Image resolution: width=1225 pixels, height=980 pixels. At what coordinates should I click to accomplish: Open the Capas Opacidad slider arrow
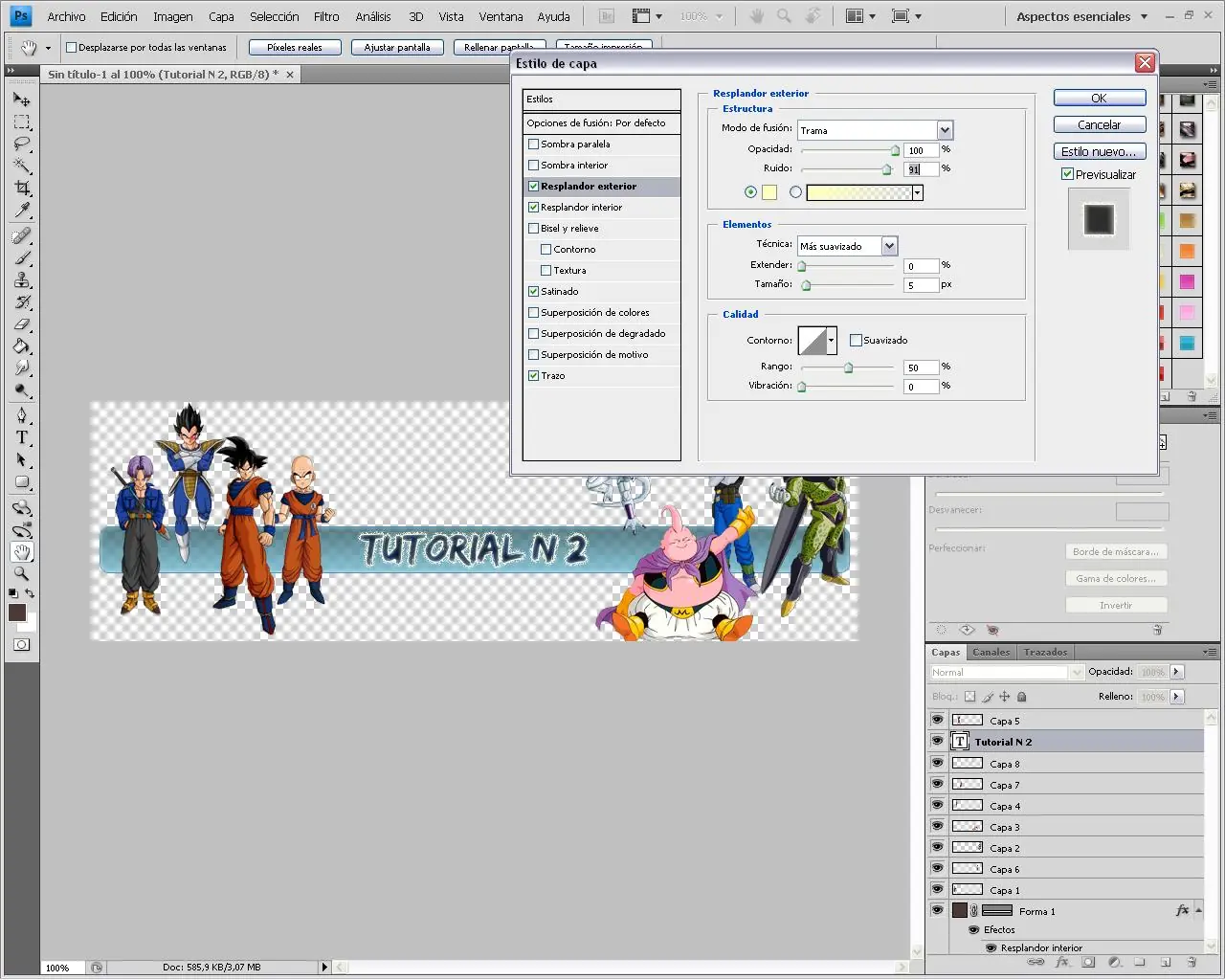[x=1177, y=672]
